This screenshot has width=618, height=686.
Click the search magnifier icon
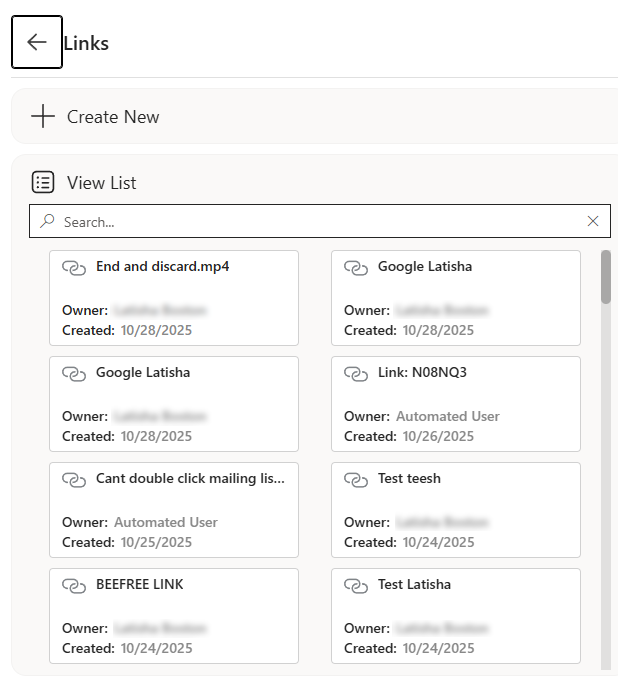(47, 221)
